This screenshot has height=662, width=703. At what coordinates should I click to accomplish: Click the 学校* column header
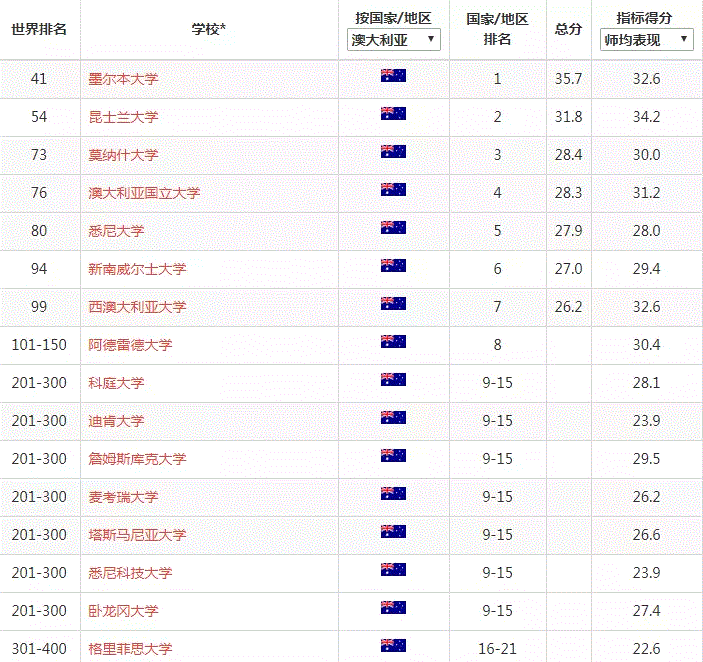(x=208, y=29)
